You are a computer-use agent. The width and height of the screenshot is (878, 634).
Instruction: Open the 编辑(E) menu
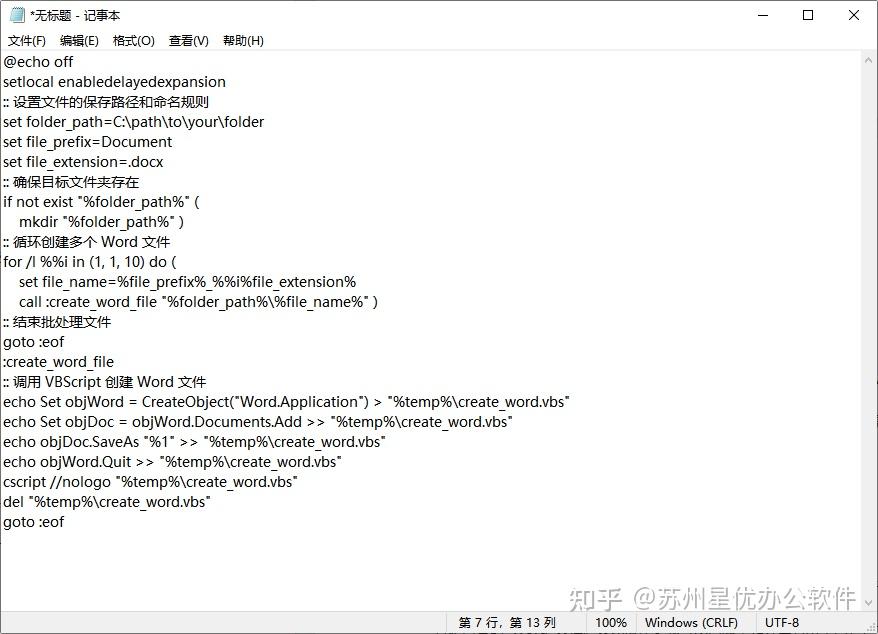click(79, 40)
